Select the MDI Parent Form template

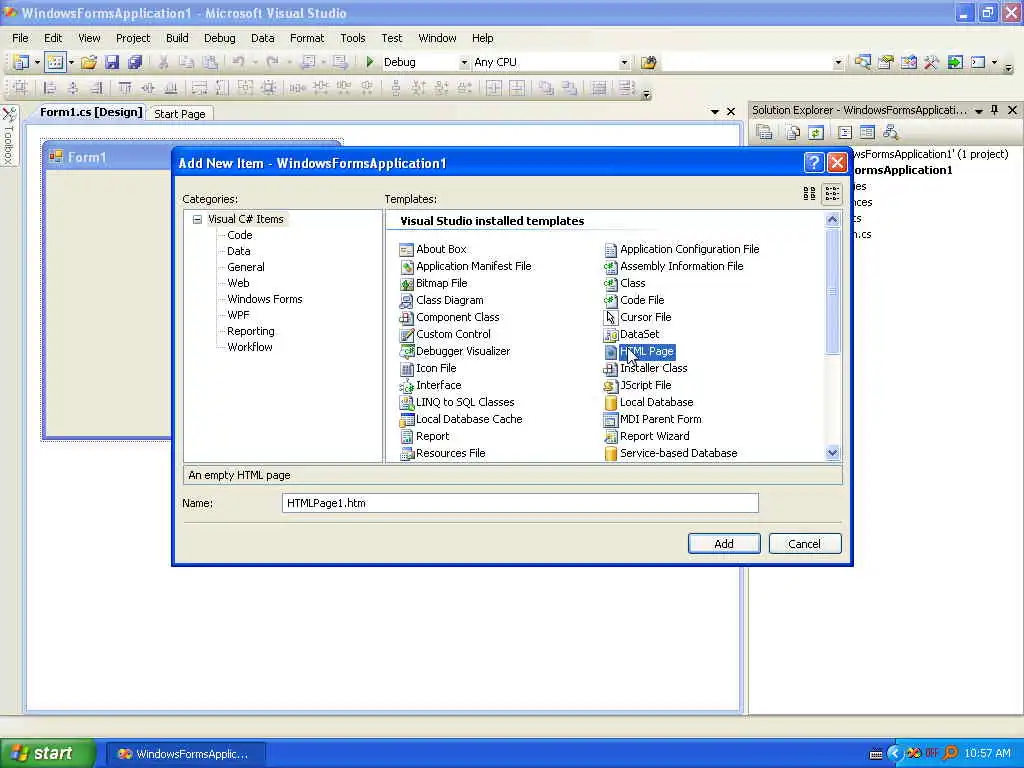[652, 419]
